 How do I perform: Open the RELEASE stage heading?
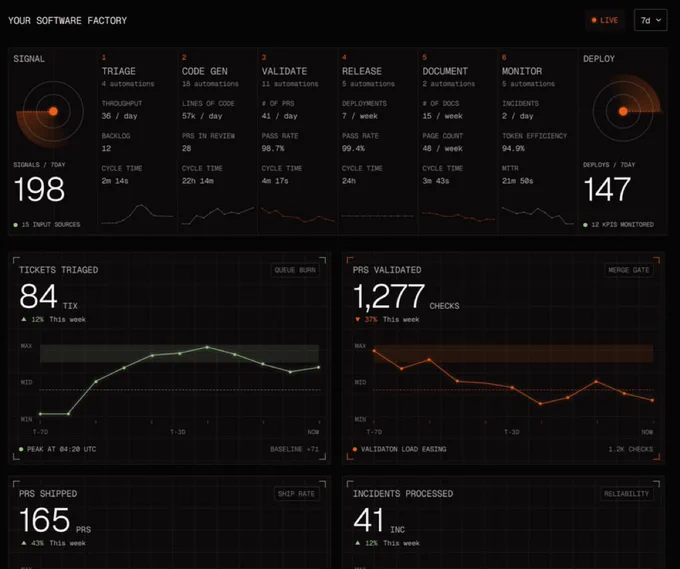tap(362, 71)
